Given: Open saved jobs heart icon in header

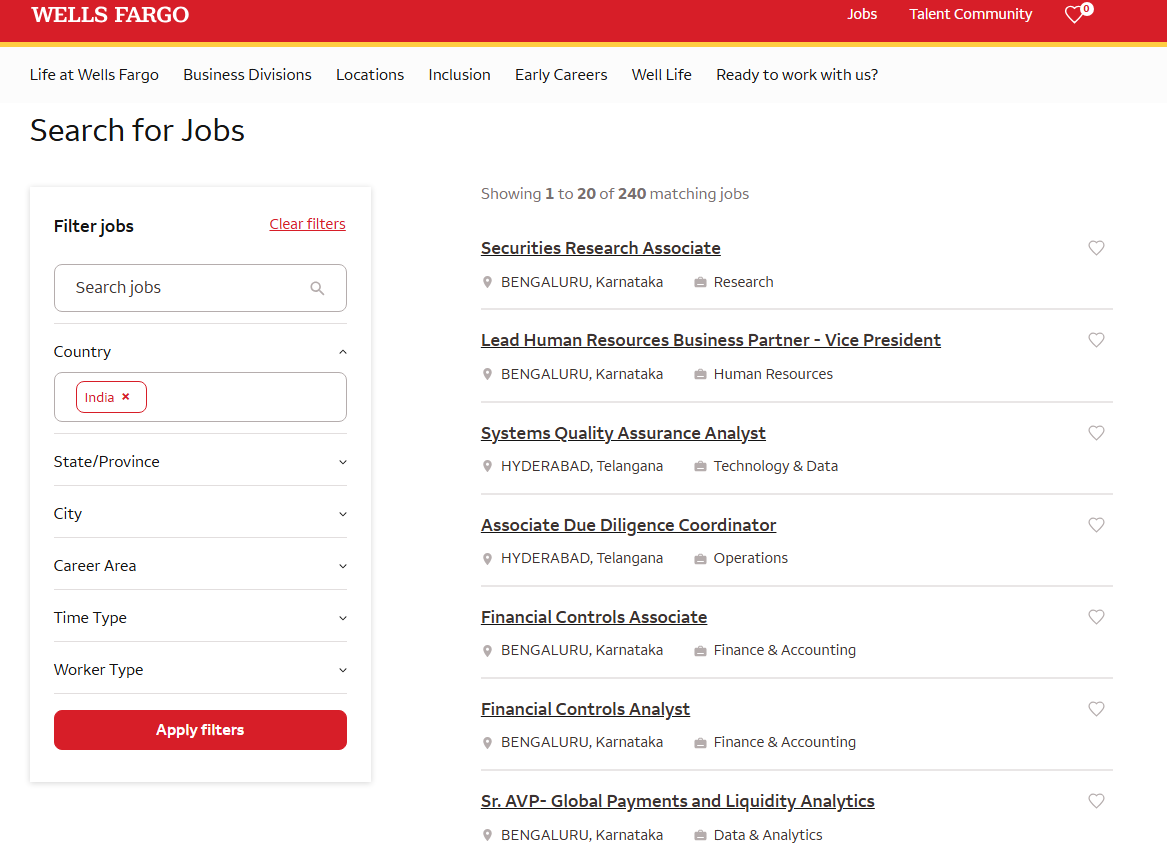Looking at the screenshot, I should click(x=1078, y=13).
